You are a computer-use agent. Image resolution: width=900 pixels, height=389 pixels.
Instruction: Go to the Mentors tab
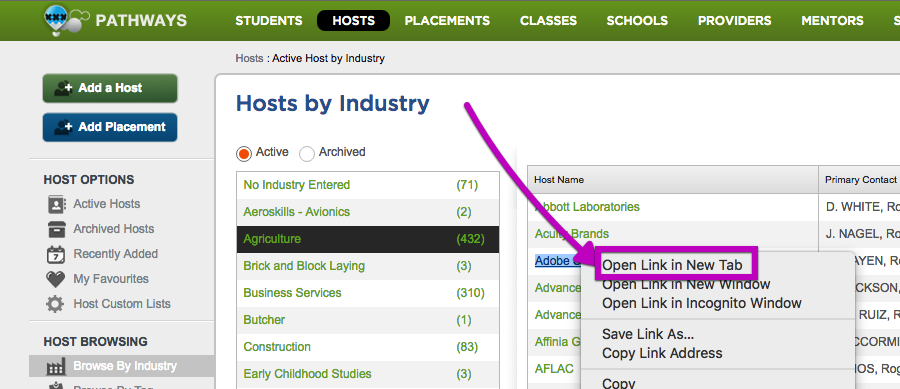pos(832,21)
